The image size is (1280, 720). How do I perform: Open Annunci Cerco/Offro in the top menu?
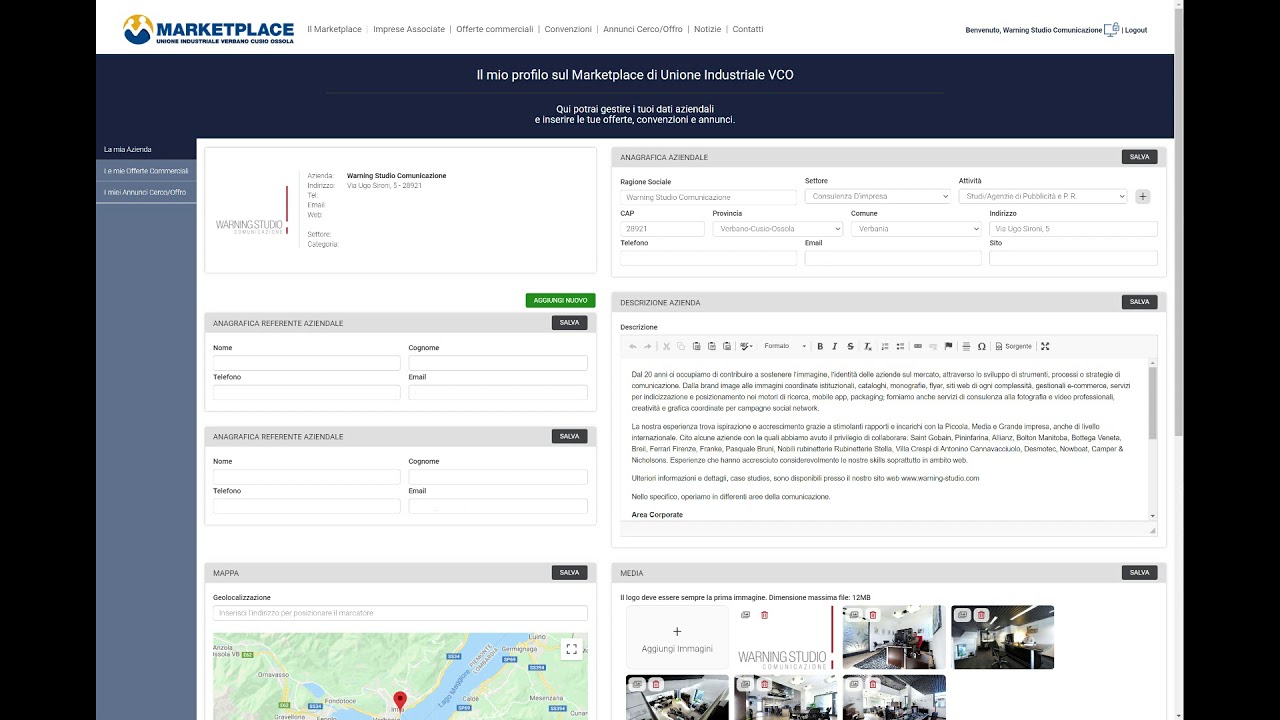[643, 30]
